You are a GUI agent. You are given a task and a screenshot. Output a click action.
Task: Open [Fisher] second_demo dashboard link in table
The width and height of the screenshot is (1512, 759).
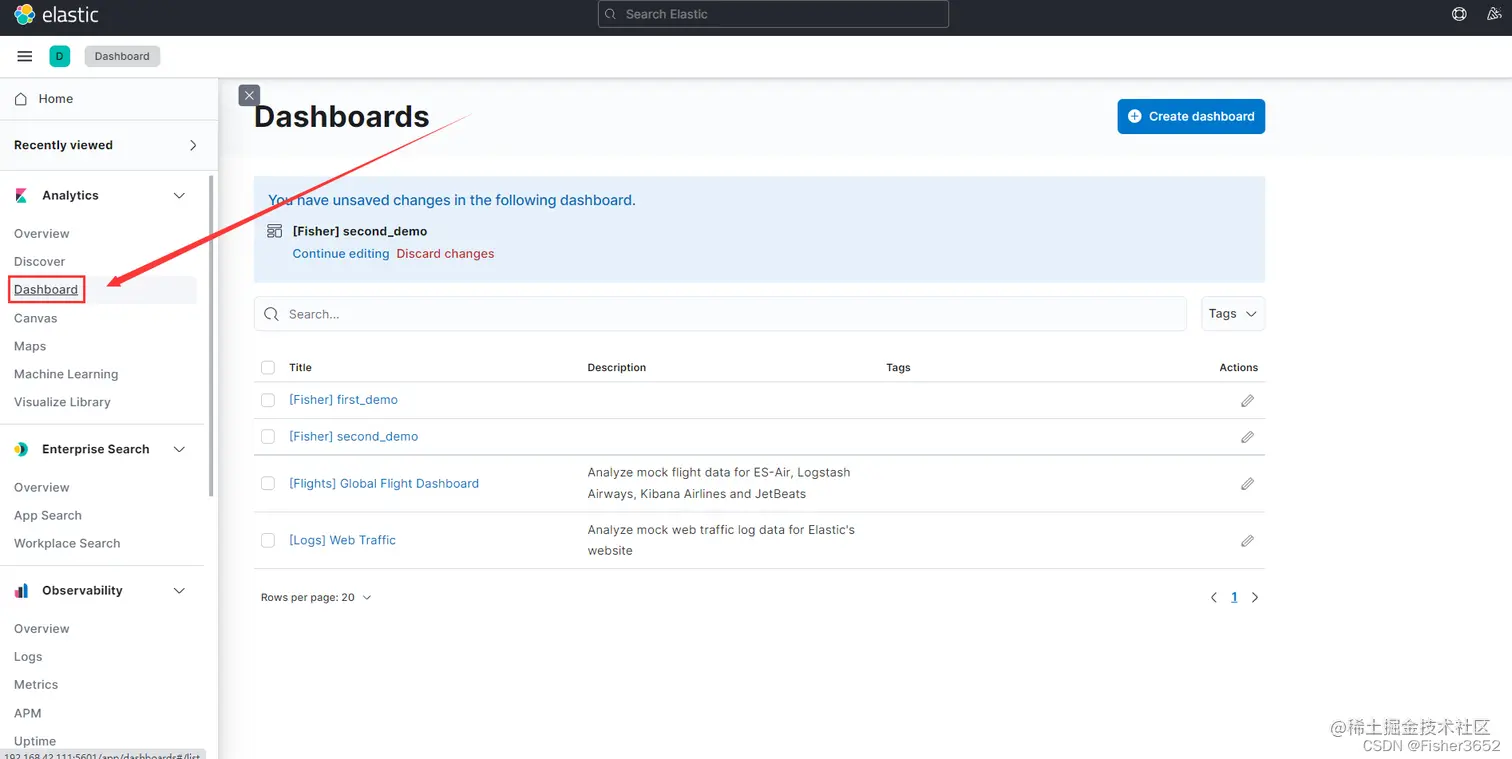[353, 437]
